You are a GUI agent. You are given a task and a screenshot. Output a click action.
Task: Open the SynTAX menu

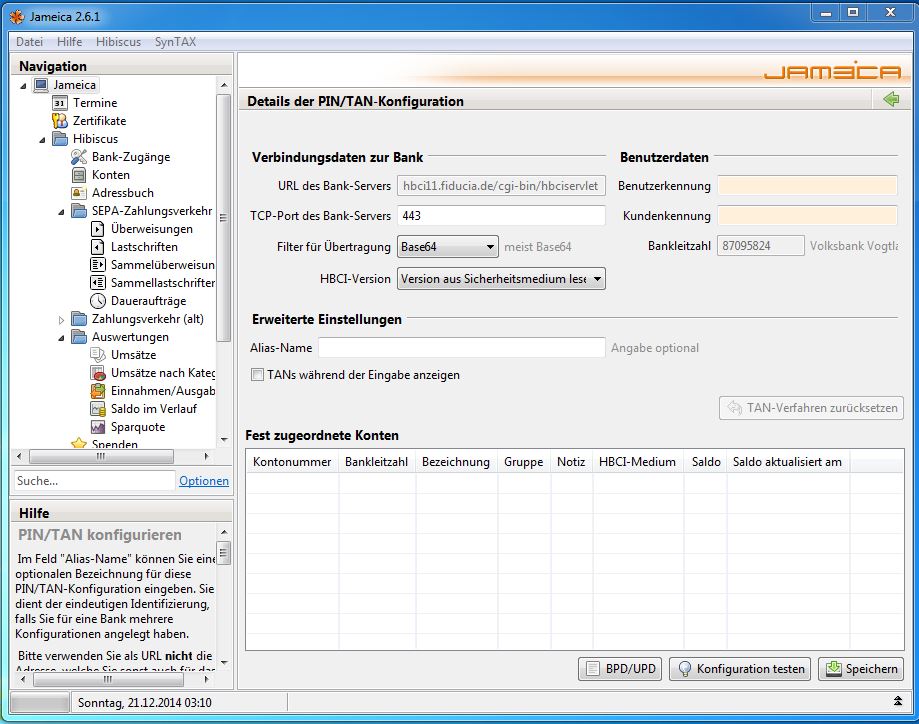pyautogui.click(x=175, y=42)
